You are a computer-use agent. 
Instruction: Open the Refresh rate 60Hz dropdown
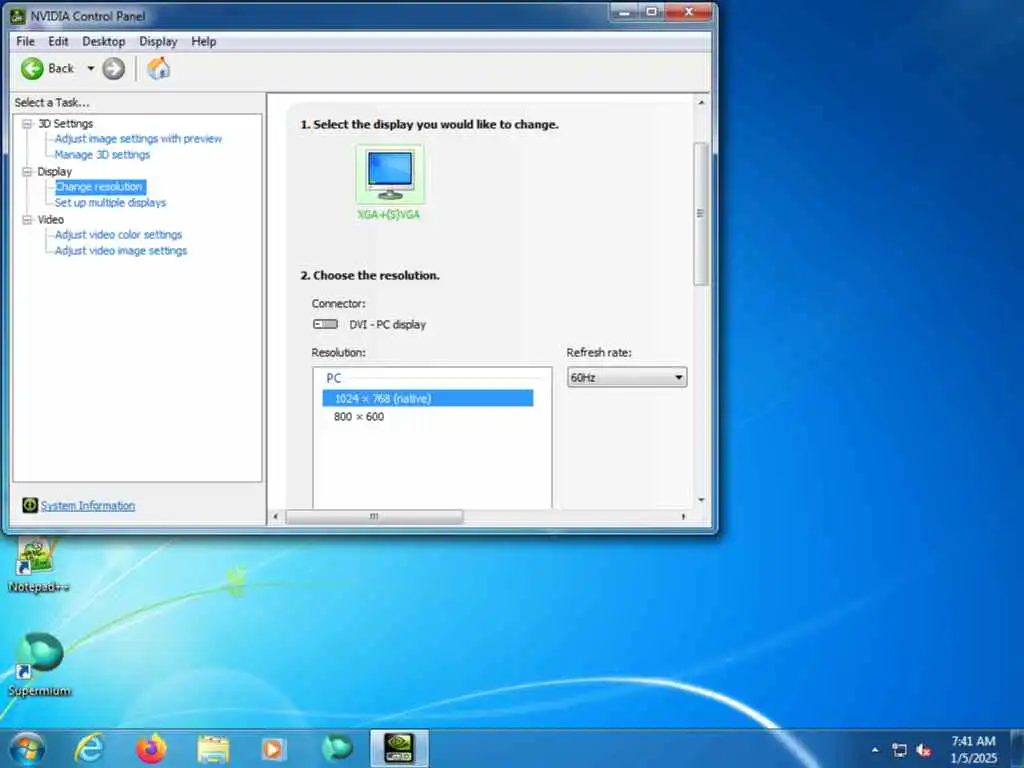click(x=627, y=377)
